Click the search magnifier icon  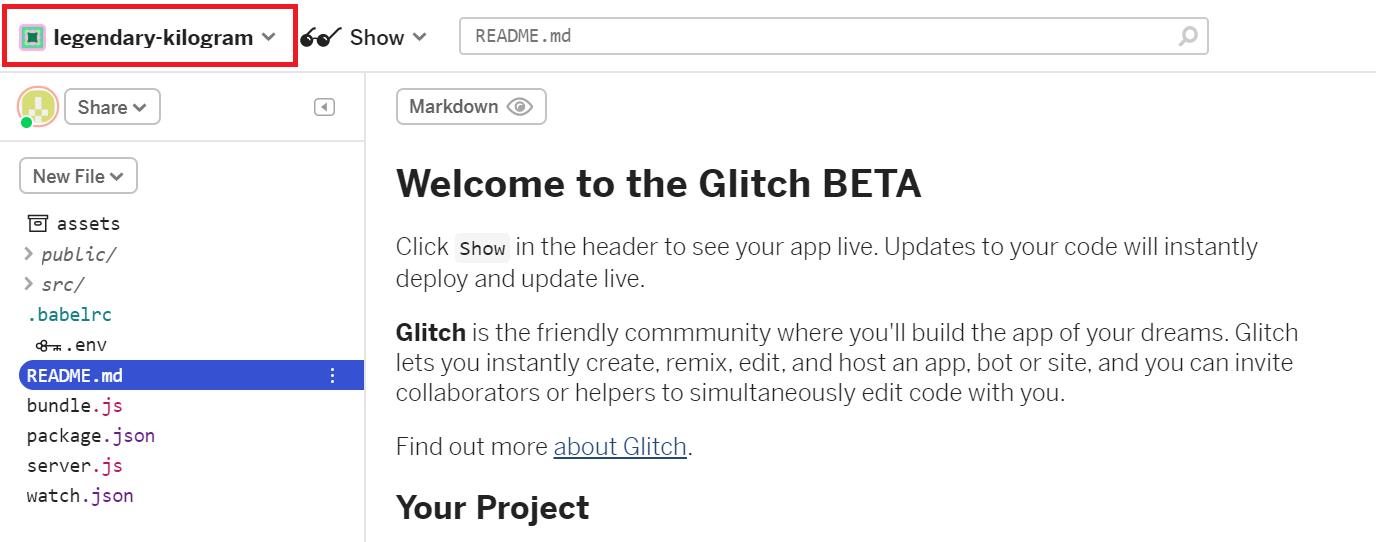coord(1188,36)
